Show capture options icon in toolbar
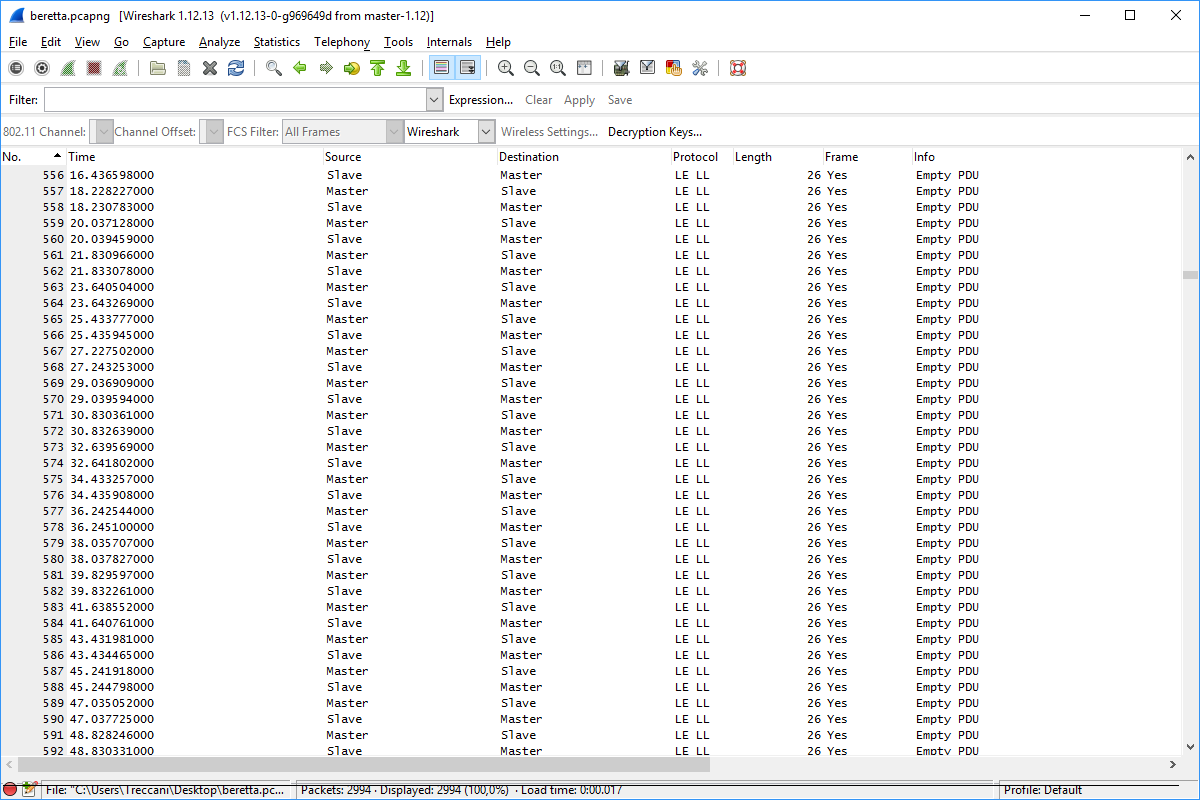 tap(42, 68)
